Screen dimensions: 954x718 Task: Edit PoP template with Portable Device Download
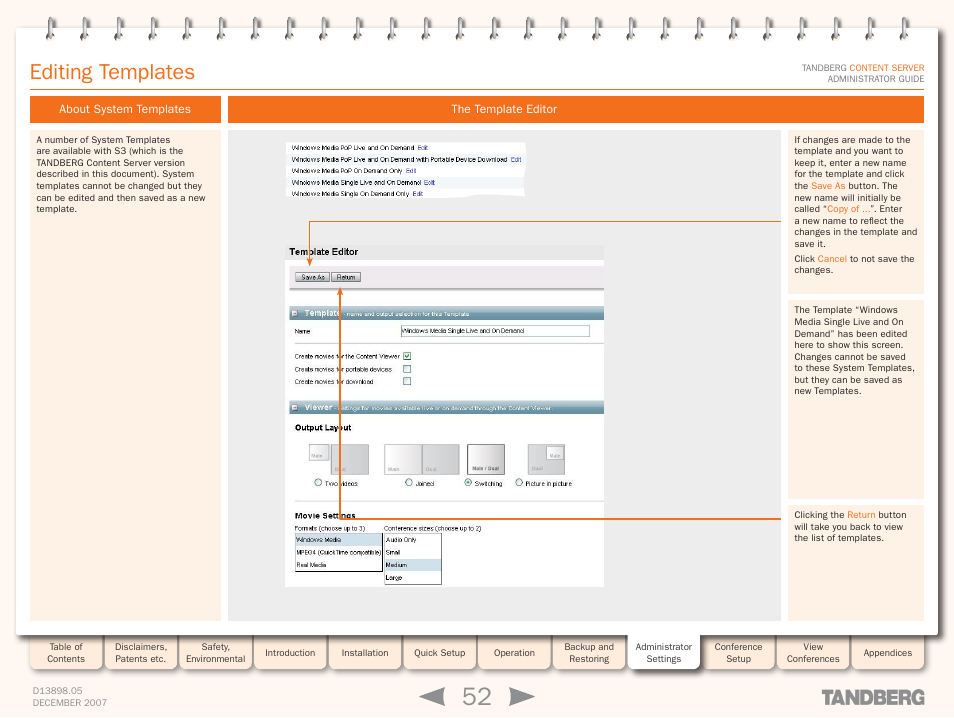click(516, 159)
